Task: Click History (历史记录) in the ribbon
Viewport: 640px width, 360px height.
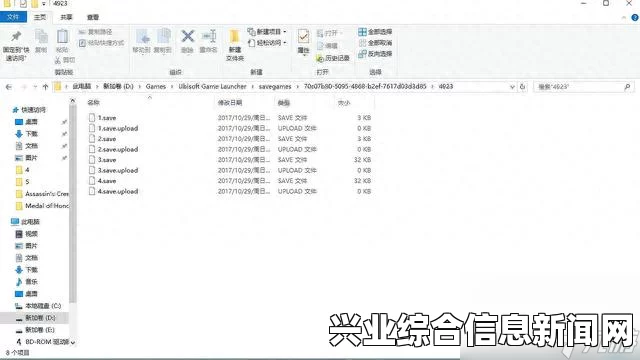Action: coord(333,58)
